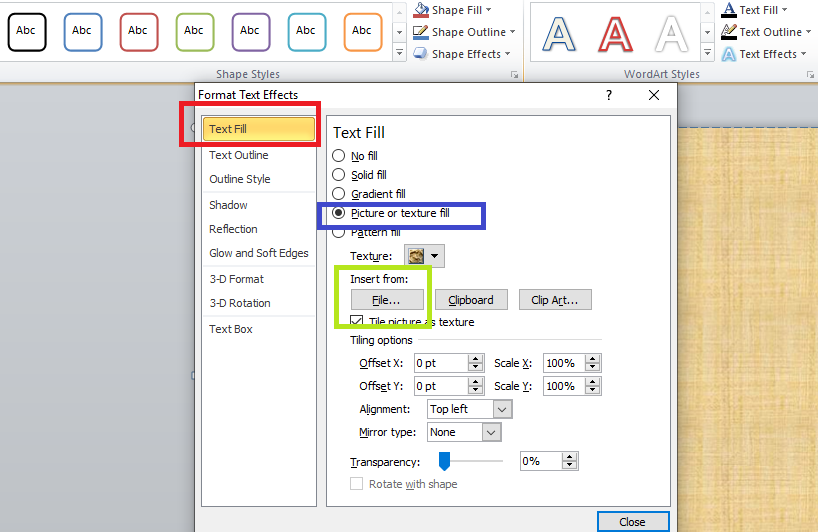Screen dimensions: 818x532
Task: Uncheck Tile picture as texture
Action: [358, 322]
